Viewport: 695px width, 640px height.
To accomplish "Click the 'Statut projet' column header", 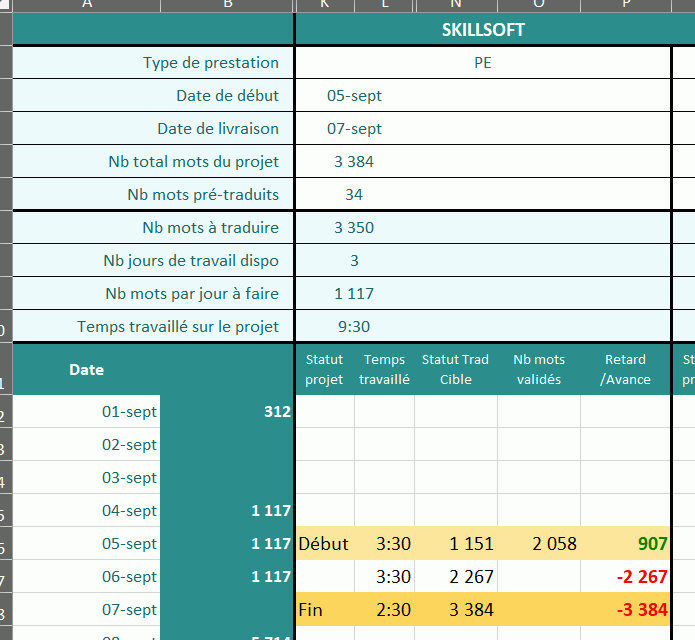I will coord(324,370).
